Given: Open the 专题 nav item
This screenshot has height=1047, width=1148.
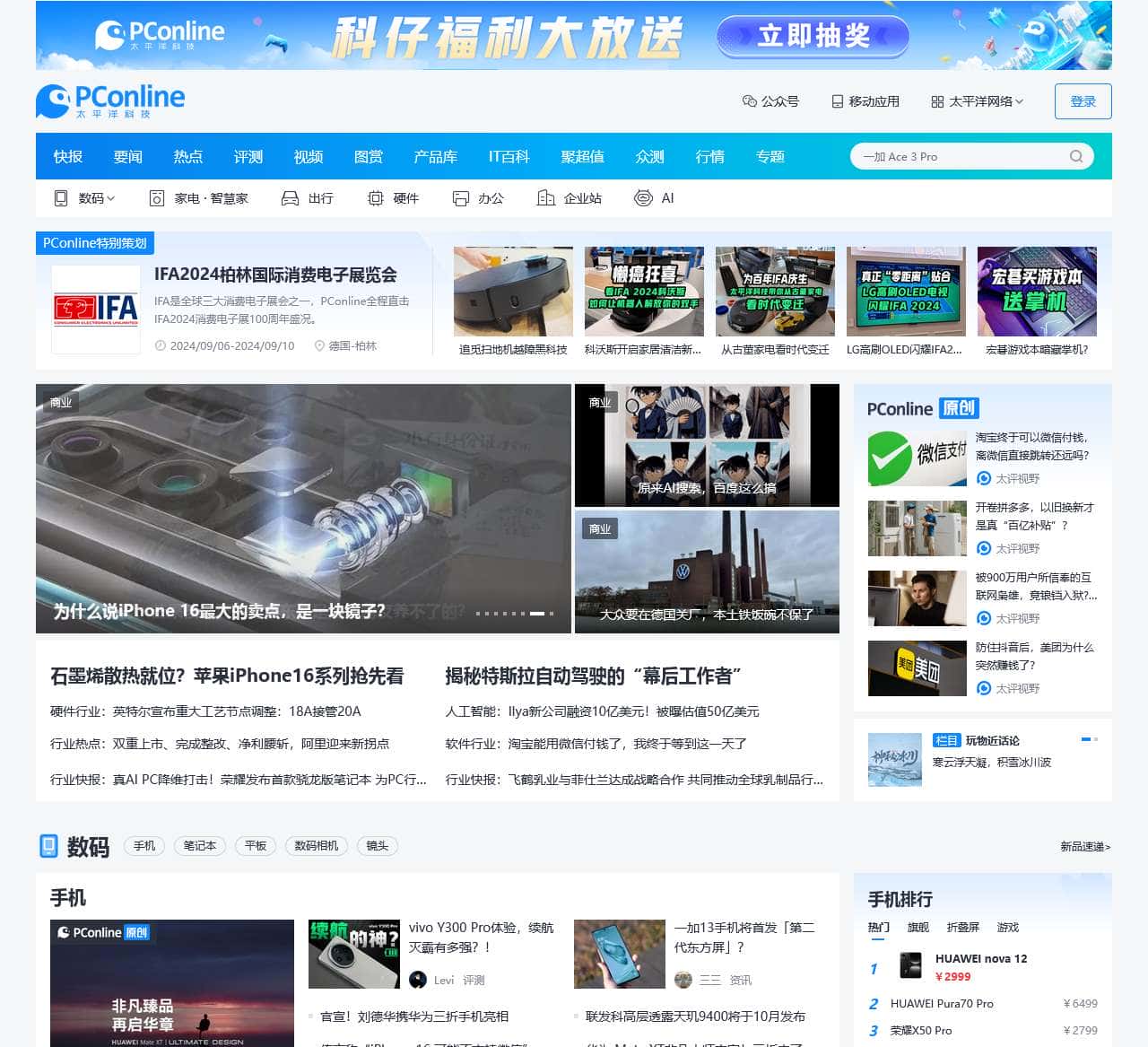Looking at the screenshot, I should 770,156.
